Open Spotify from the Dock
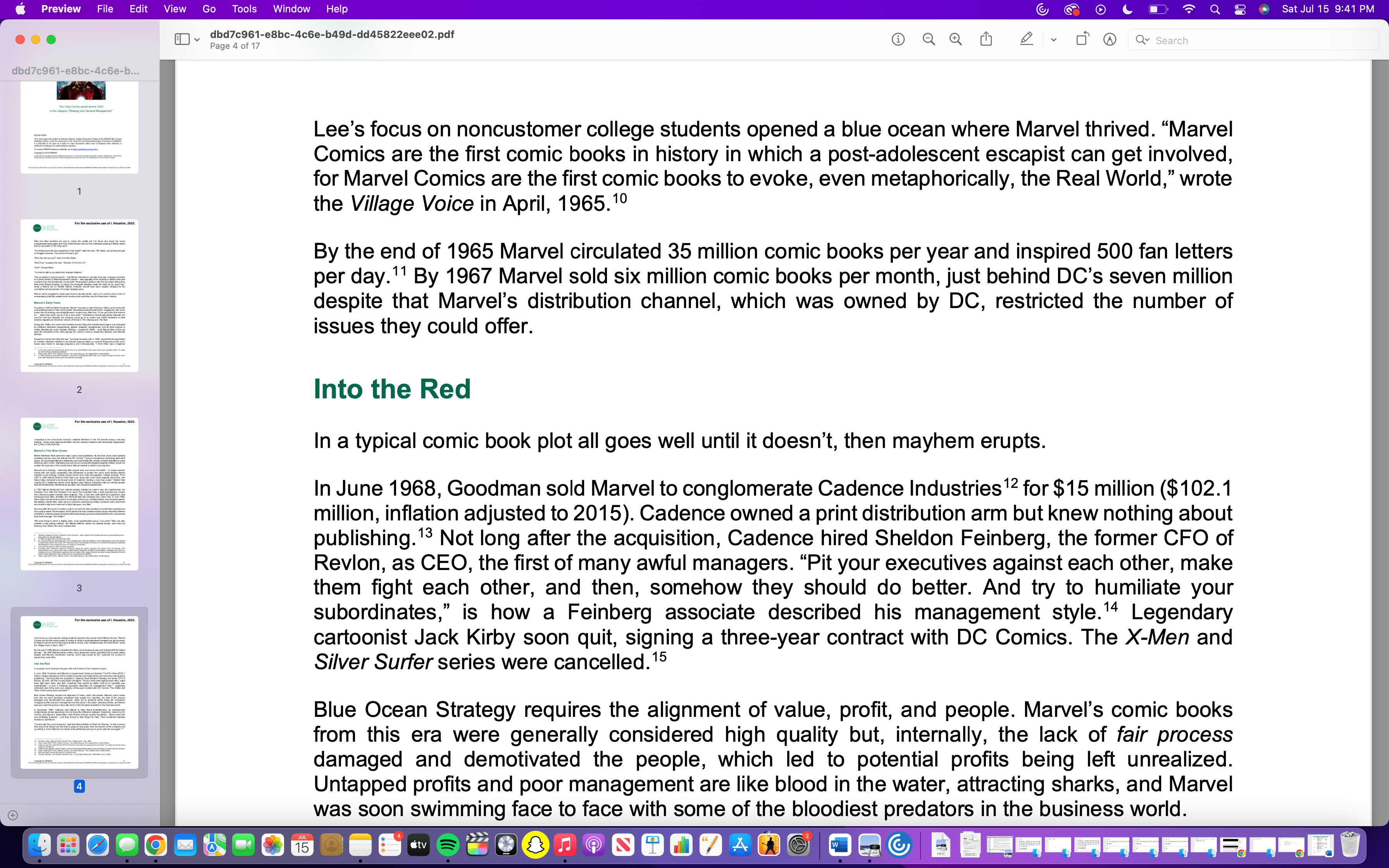 (448, 845)
